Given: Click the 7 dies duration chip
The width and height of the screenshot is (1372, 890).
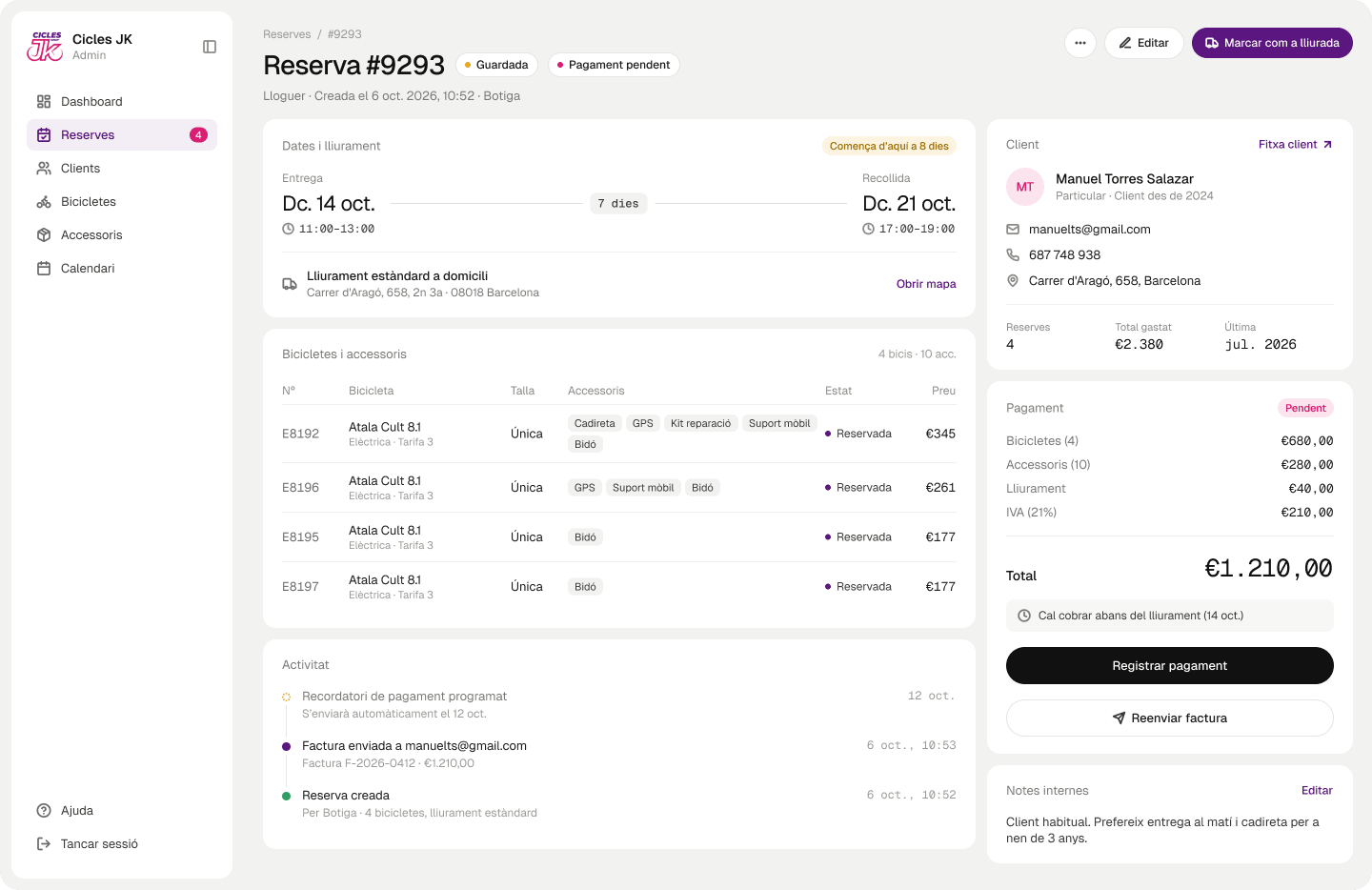Looking at the screenshot, I should [618, 204].
